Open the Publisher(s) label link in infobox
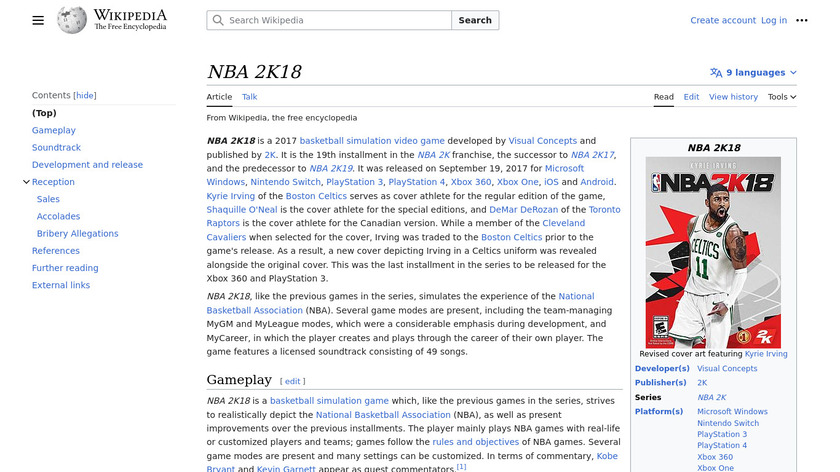 coord(661,383)
